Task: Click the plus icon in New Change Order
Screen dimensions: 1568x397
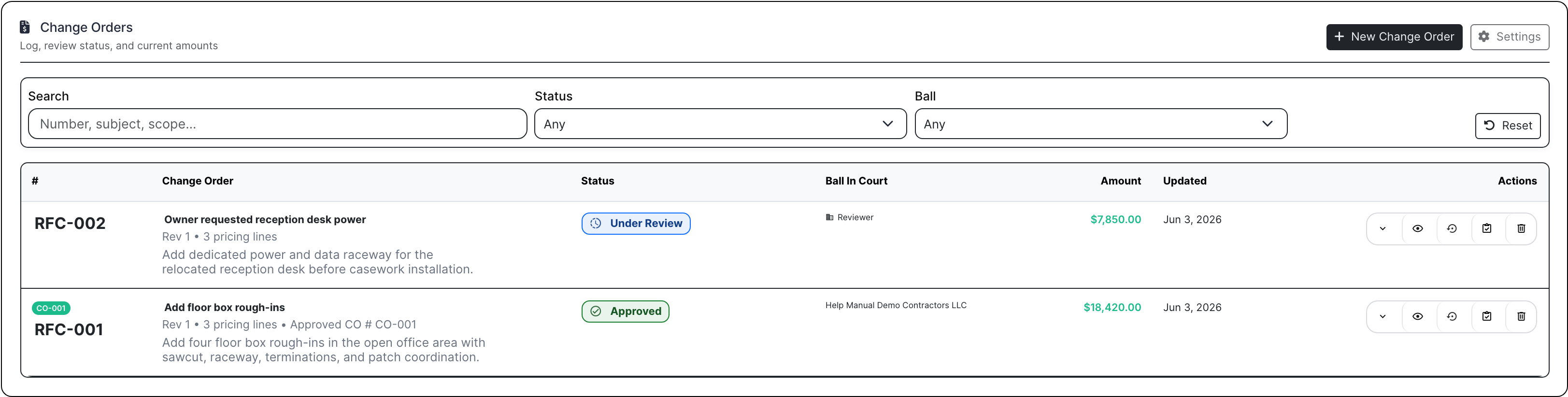Action: click(1339, 37)
